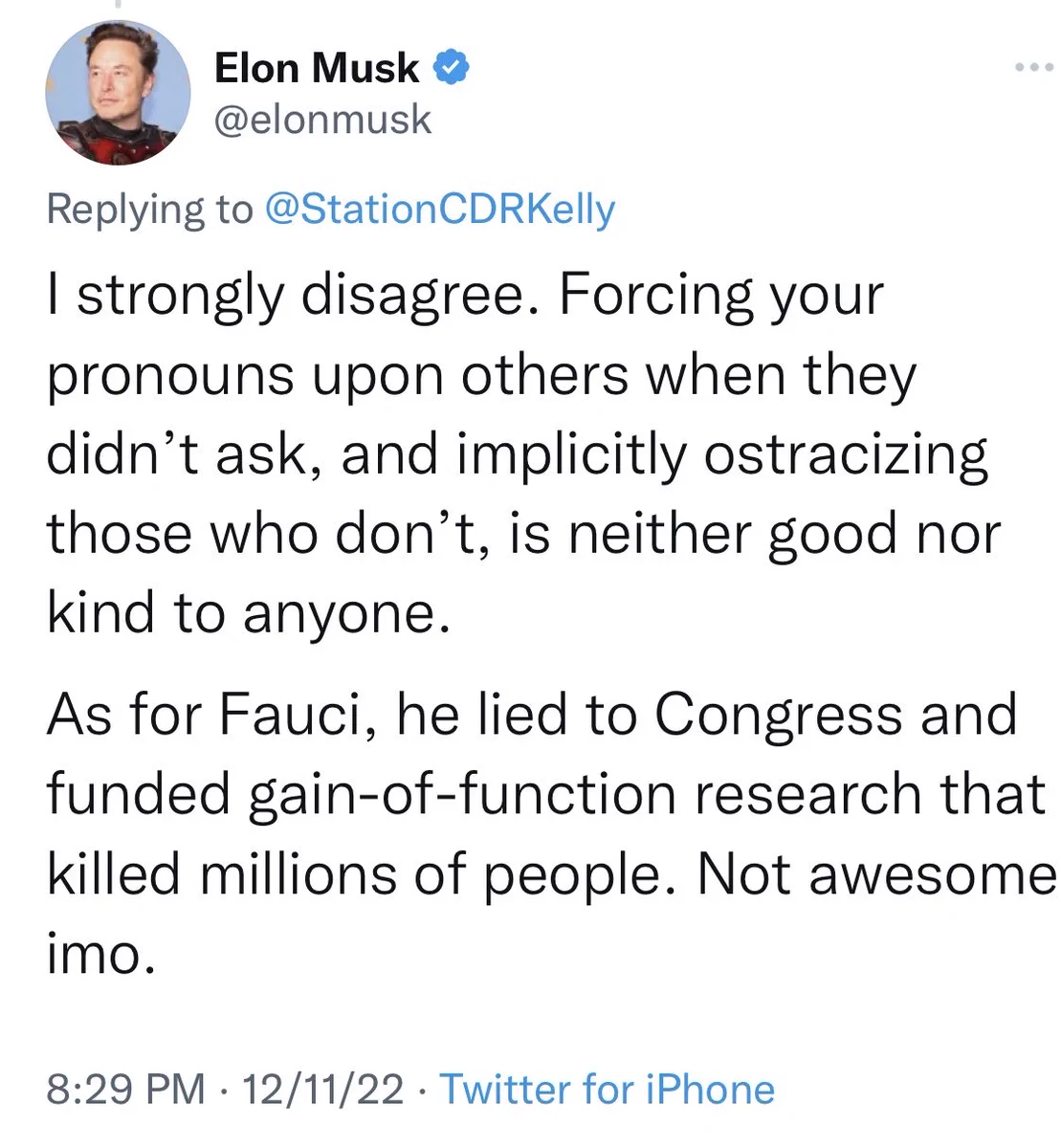Click the 'Twitter for iPhone' source link
Viewport: 1061px width, 1148px height.
click(x=607, y=1090)
